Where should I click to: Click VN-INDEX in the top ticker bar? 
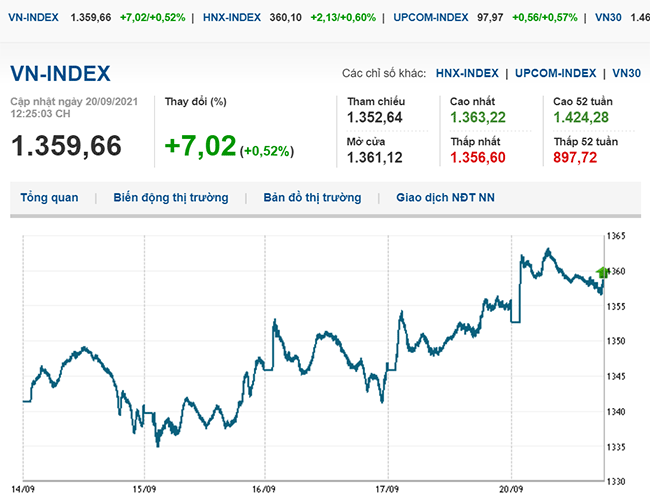(34, 18)
